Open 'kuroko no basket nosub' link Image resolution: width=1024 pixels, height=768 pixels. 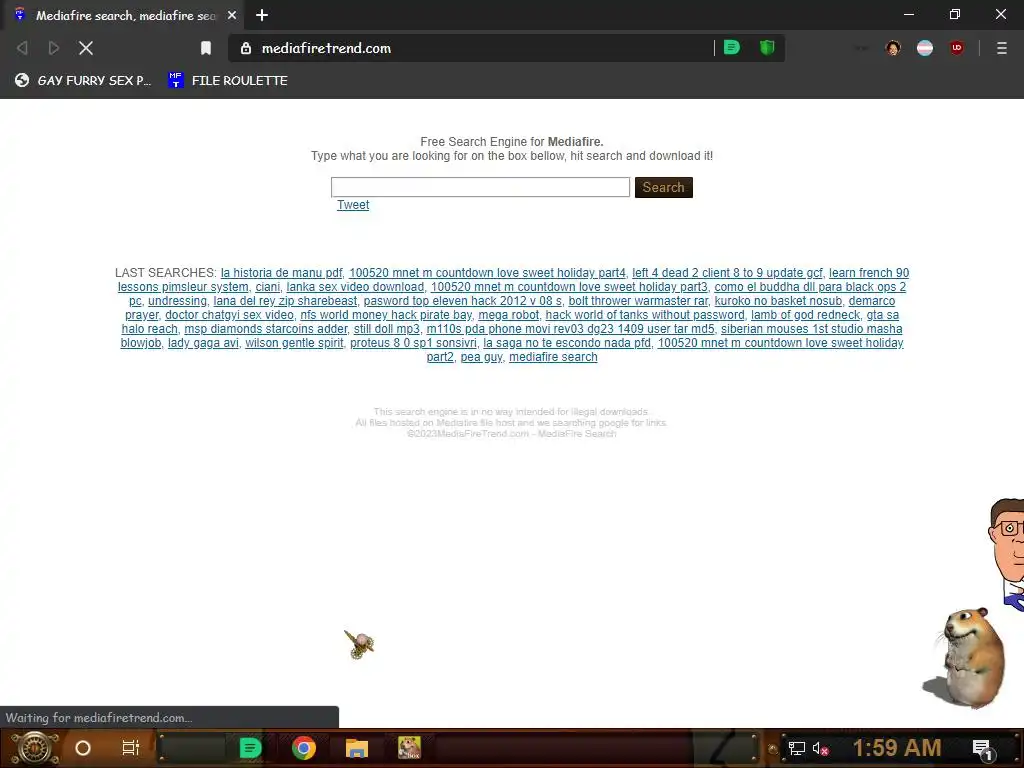[778, 301]
